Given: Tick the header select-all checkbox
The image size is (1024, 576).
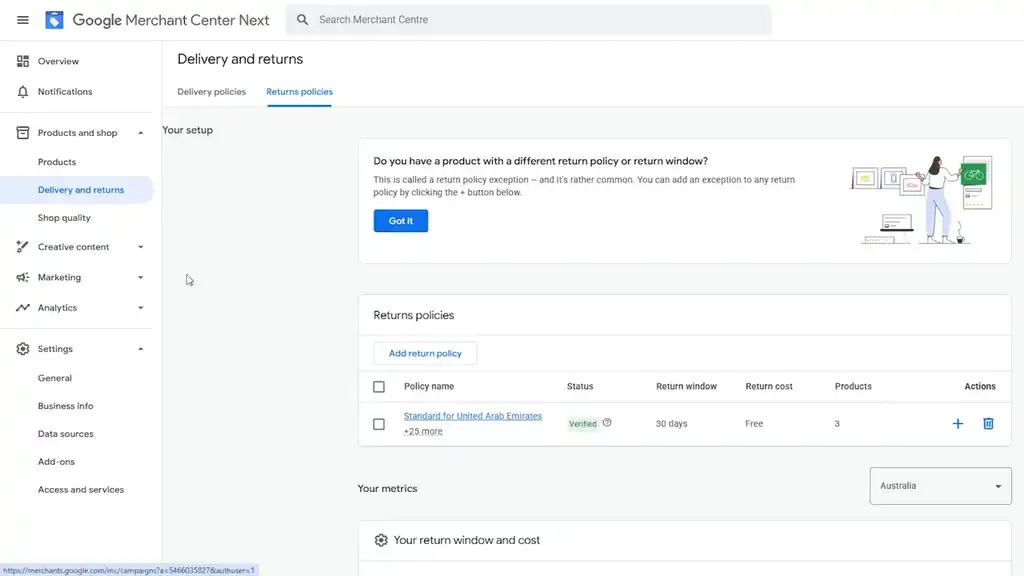Looking at the screenshot, I should click(379, 386).
